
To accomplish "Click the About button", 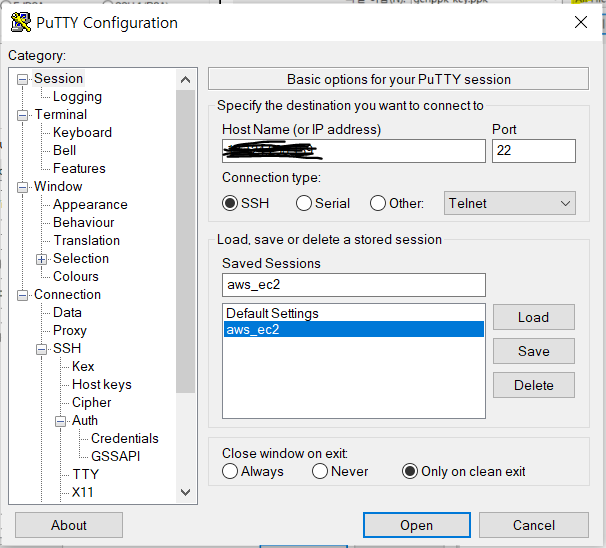I will coord(69,525).
